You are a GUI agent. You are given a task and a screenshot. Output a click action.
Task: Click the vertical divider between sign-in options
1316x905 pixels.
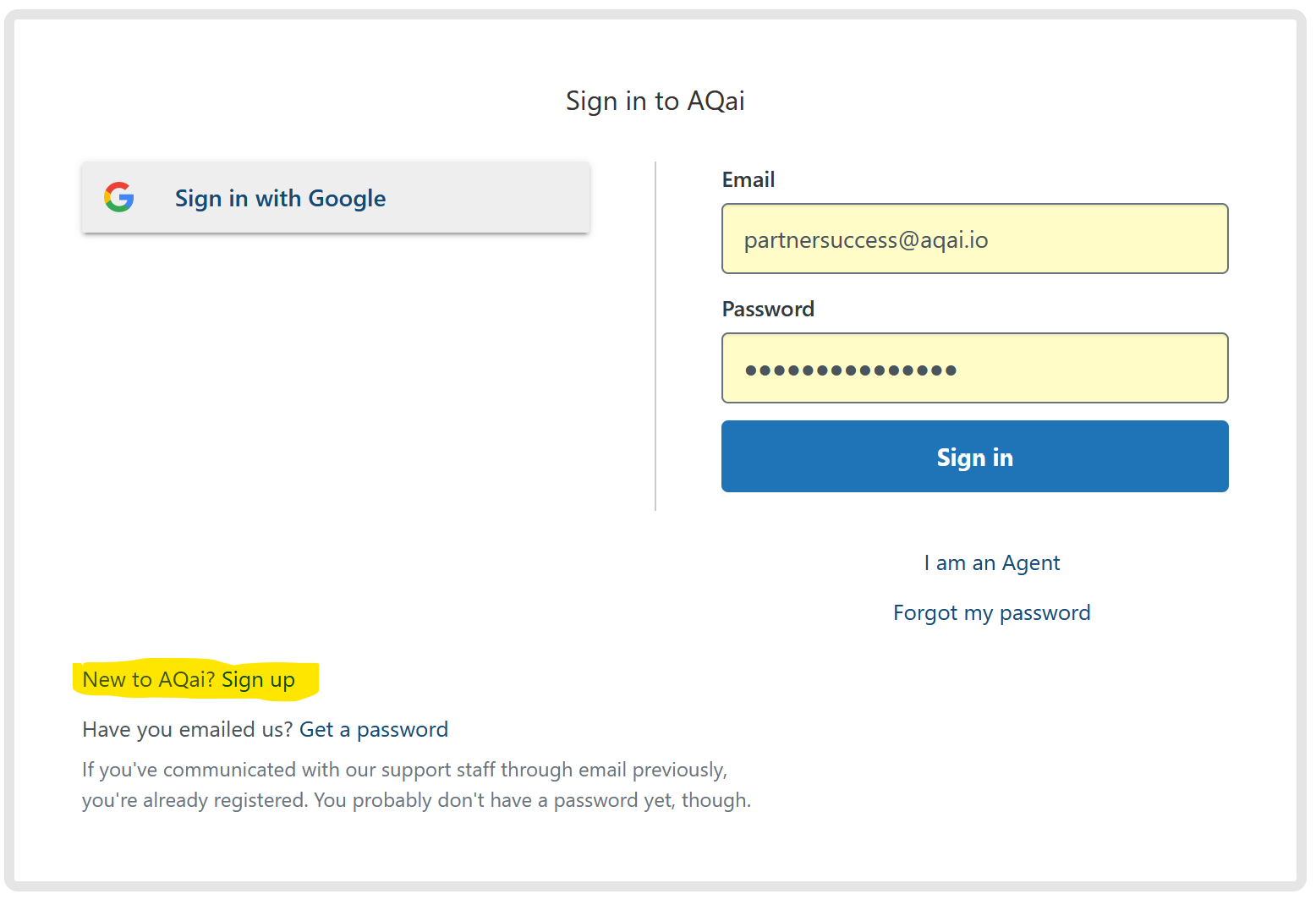coord(655,336)
